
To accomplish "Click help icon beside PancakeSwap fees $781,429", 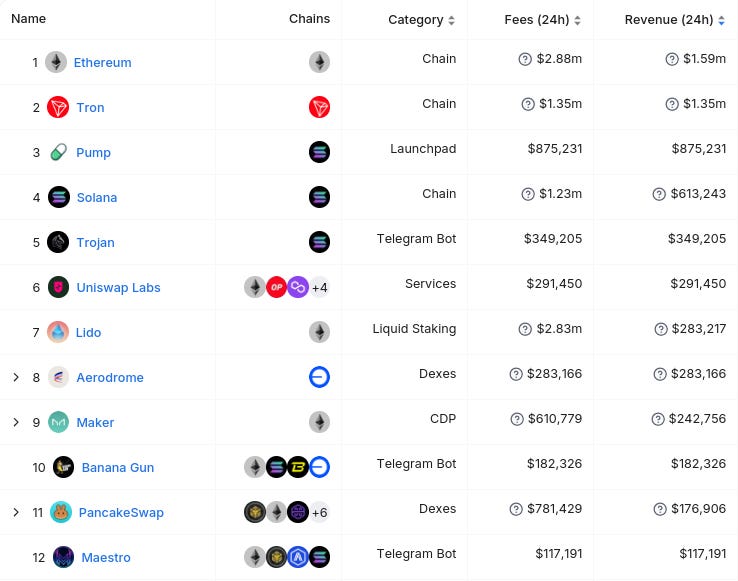I will (x=516, y=509).
